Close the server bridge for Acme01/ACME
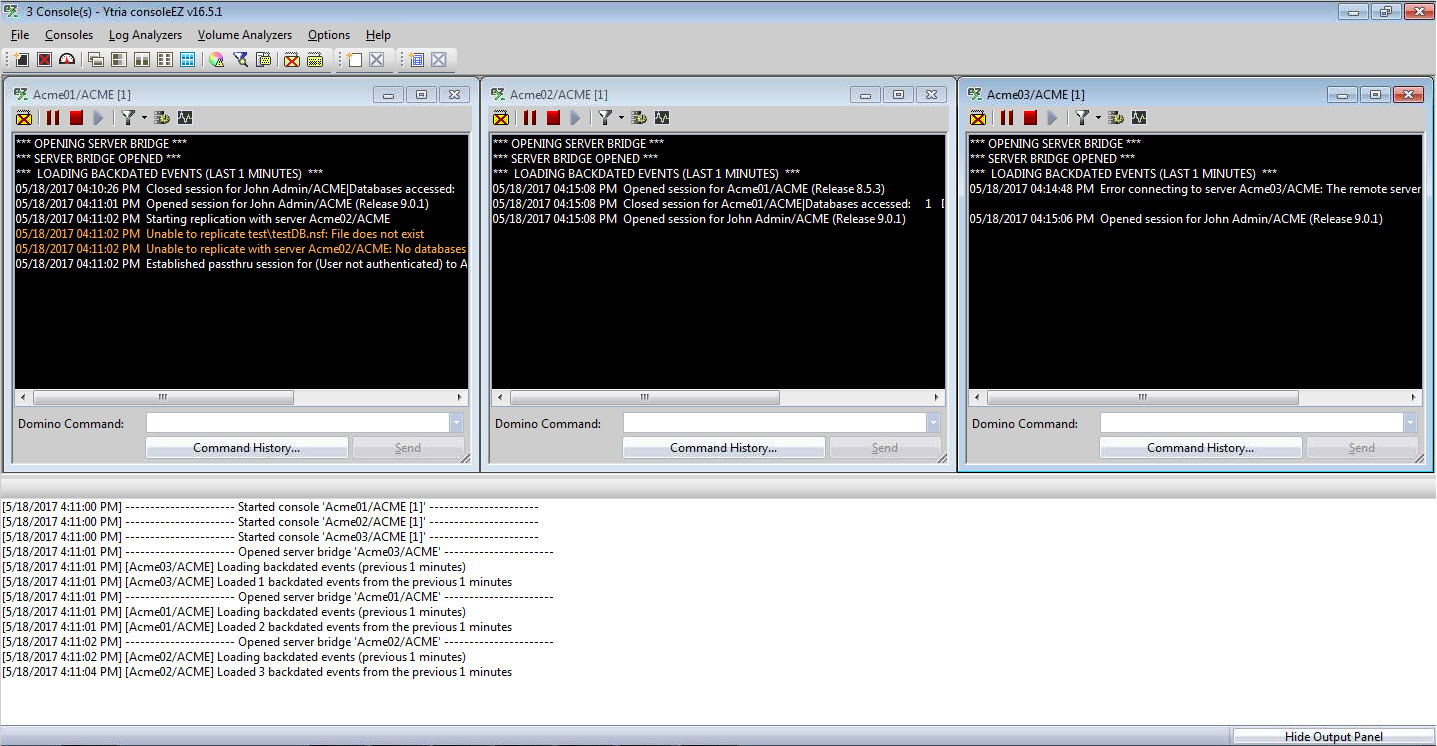The width and height of the screenshot is (1437, 746). point(24,117)
